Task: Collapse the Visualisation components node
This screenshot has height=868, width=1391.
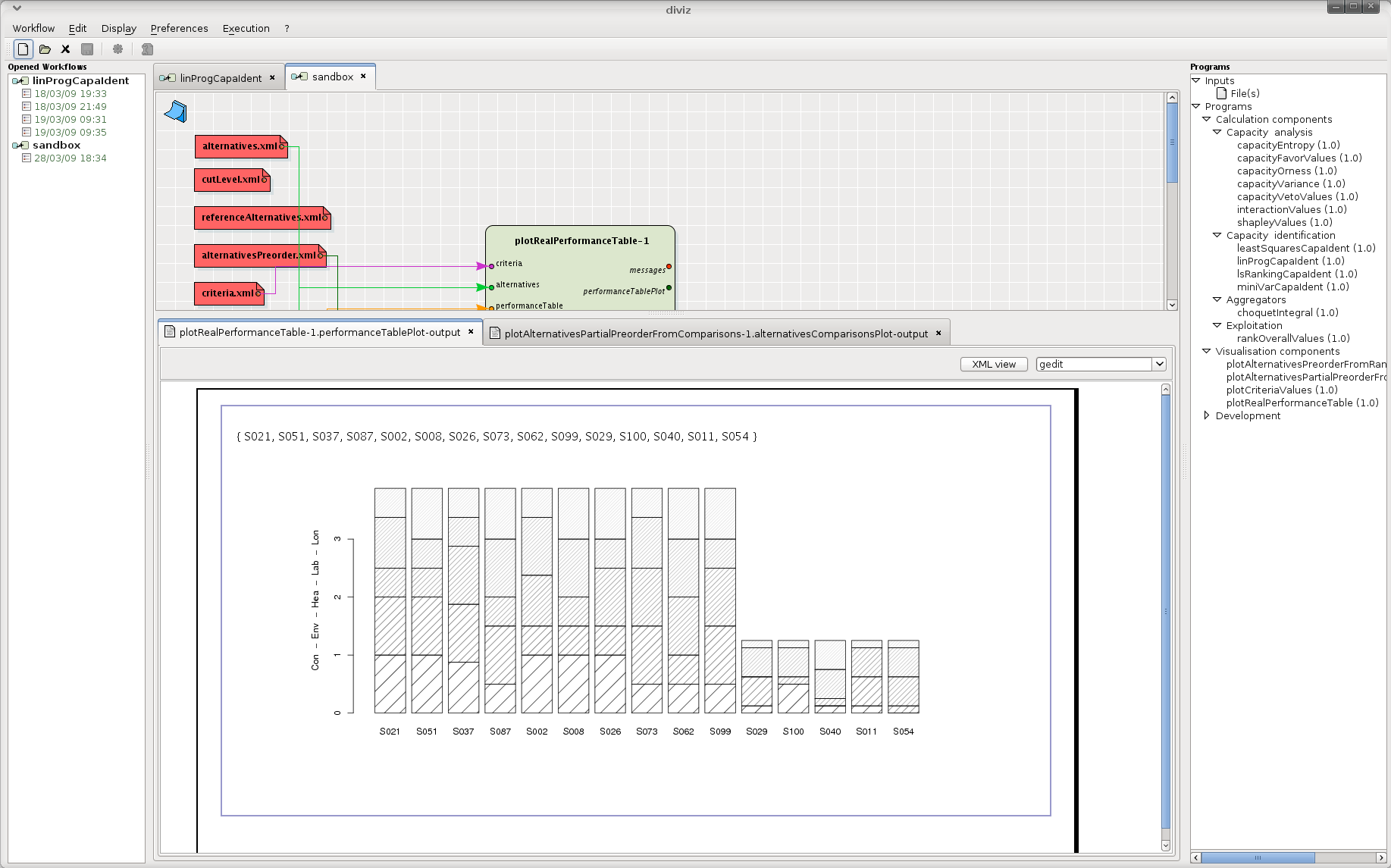Action: pyautogui.click(x=1207, y=351)
